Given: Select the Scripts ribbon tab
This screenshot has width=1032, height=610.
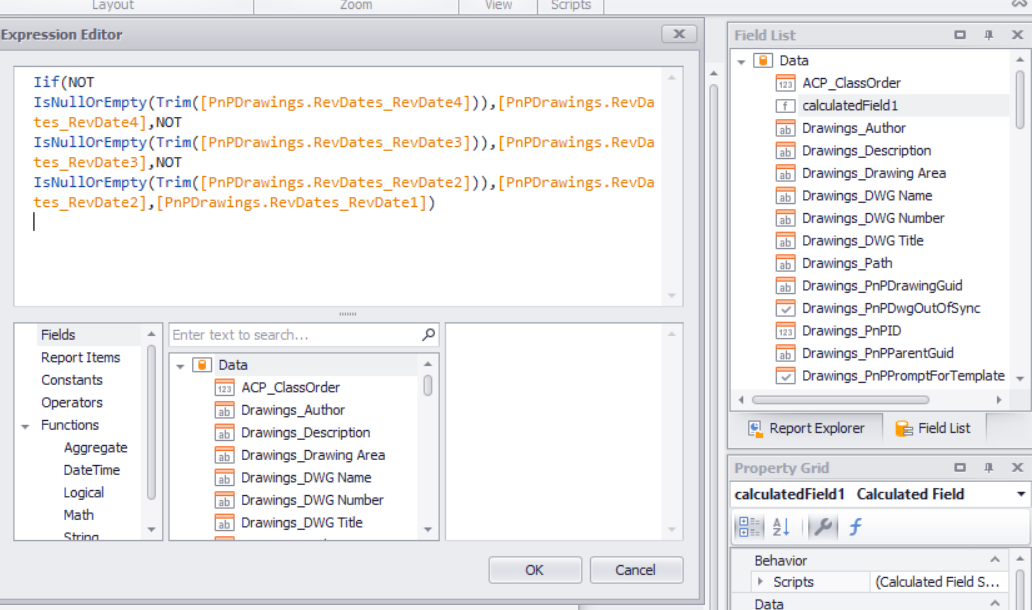Looking at the screenshot, I should click(x=570, y=4).
